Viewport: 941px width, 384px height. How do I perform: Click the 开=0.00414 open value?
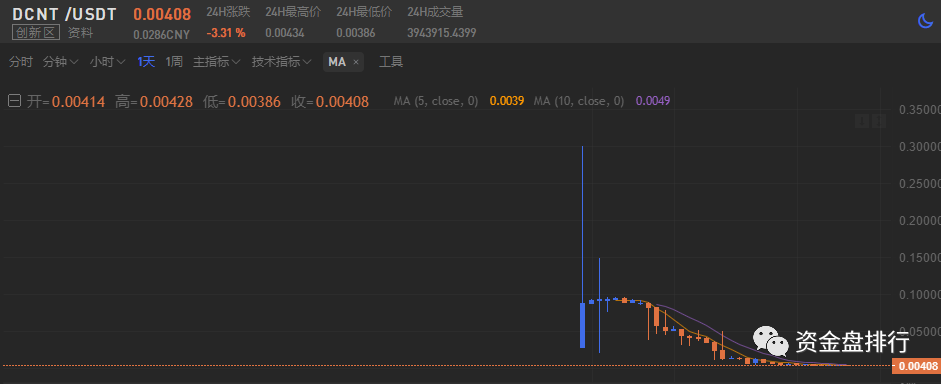click(x=66, y=102)
